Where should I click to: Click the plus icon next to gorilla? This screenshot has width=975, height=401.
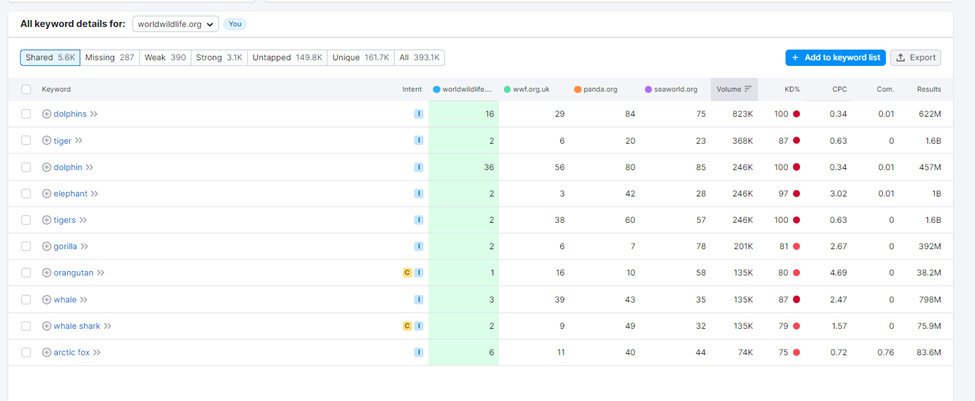46,246
